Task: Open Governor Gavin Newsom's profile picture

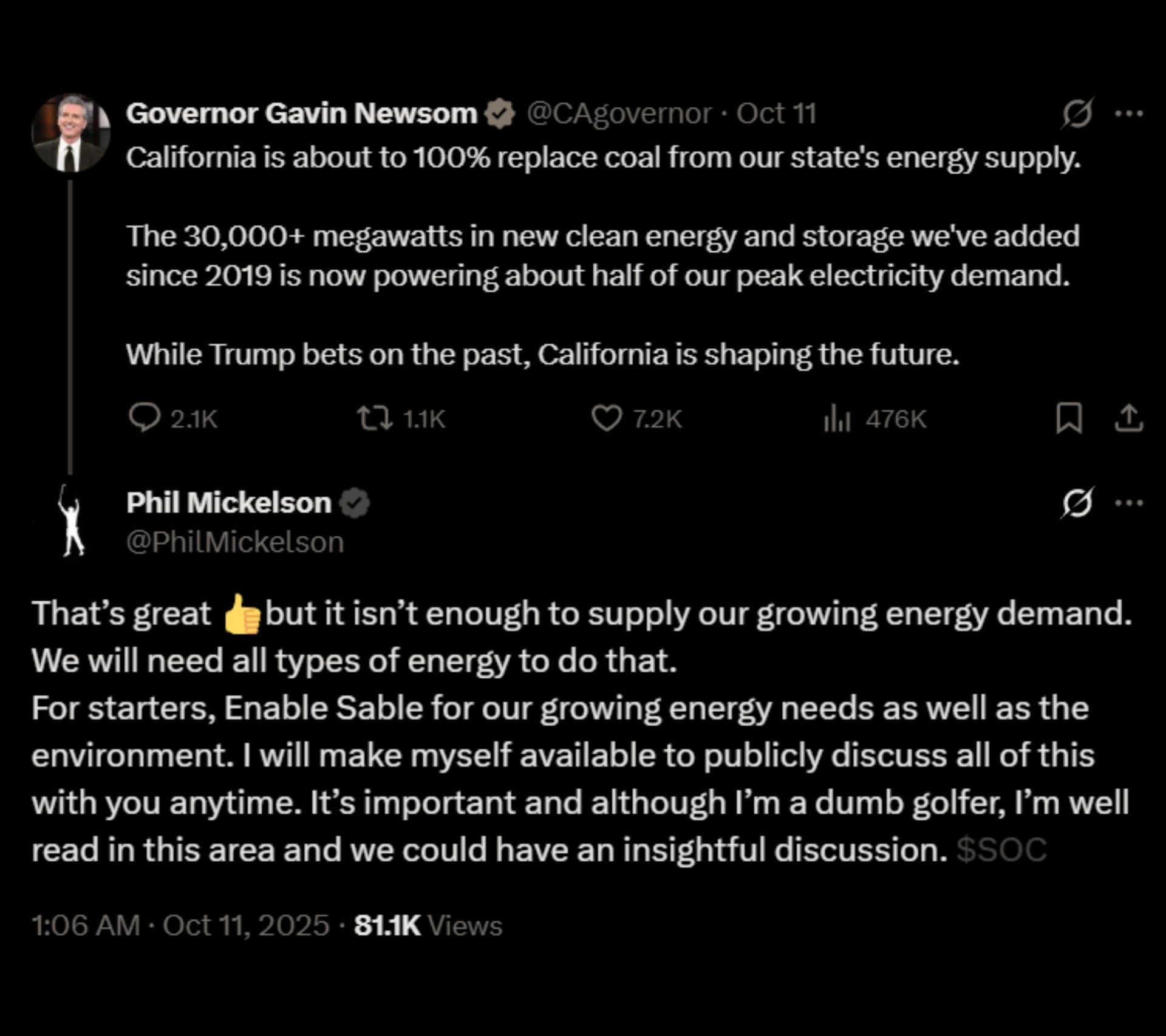Action: point(71,134)
